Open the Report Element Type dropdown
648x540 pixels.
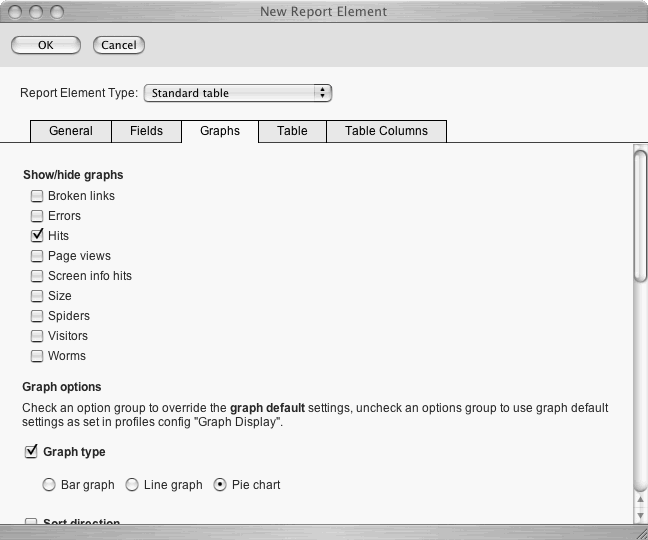pyautogui.click(x=237, y=93)
